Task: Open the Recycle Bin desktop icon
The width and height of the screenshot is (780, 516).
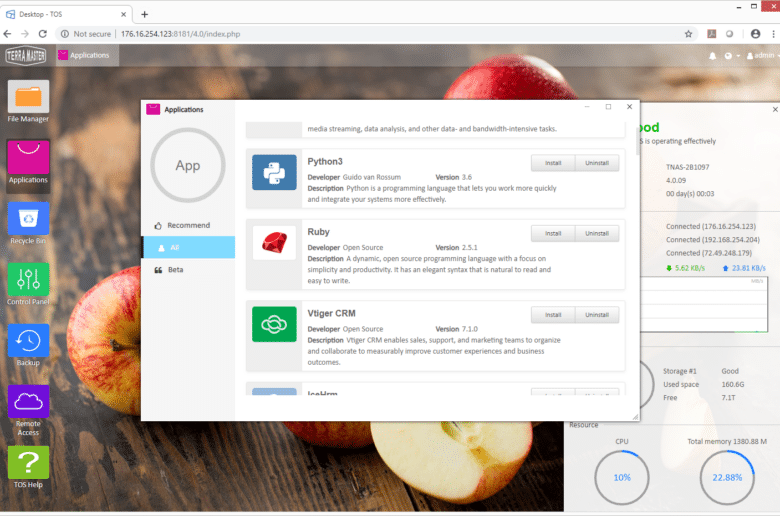Action: [28, 223]
